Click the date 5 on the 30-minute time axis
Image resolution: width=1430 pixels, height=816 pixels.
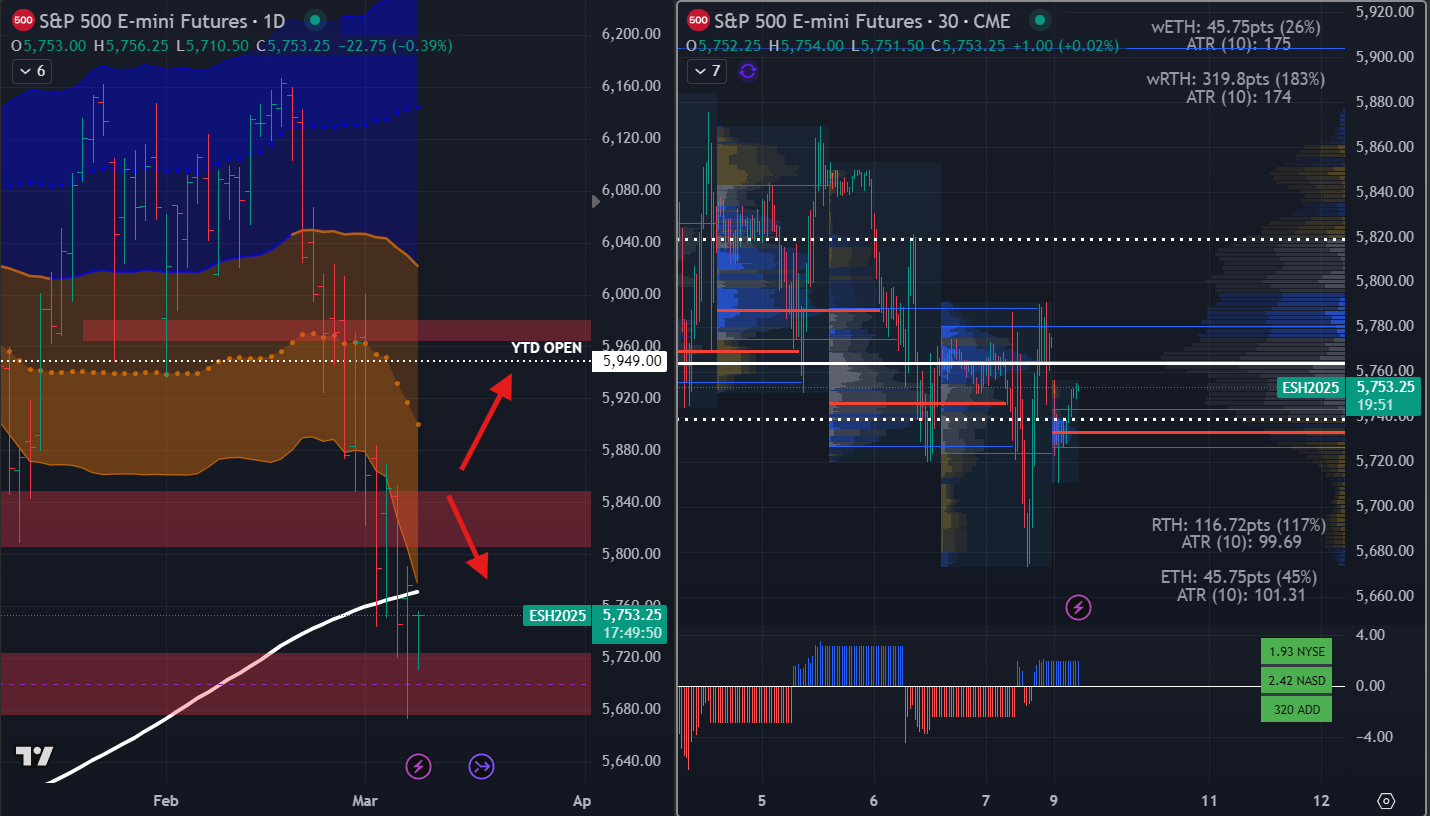click(762, 801)
